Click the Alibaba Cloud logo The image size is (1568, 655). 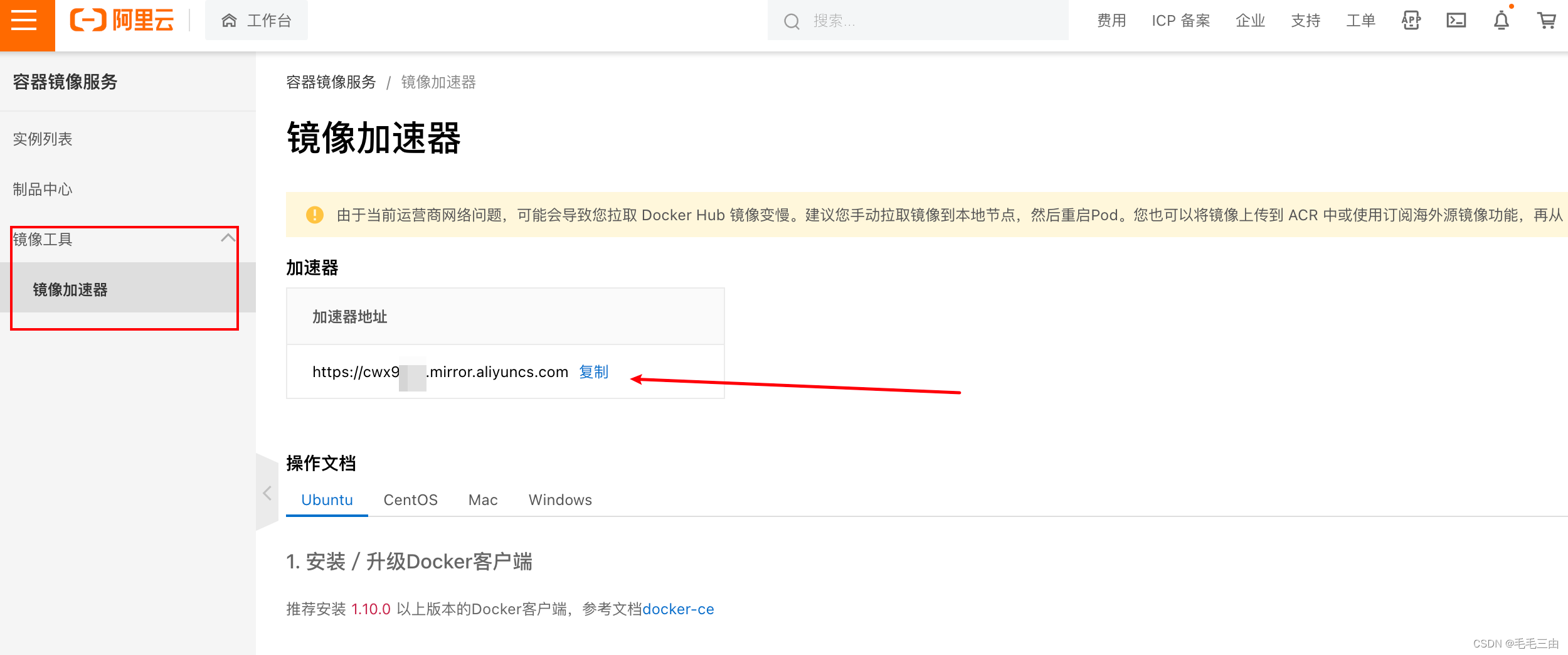122,21
